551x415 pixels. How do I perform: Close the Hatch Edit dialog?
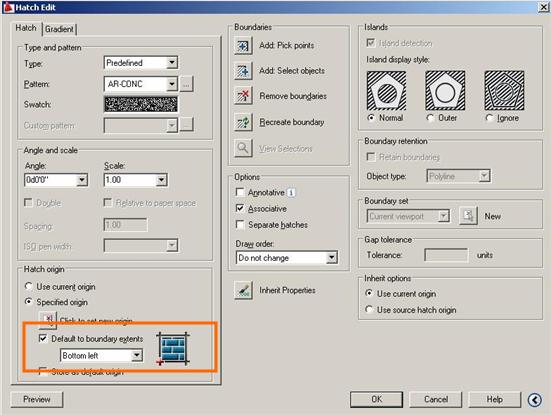[x=543, y=7]
